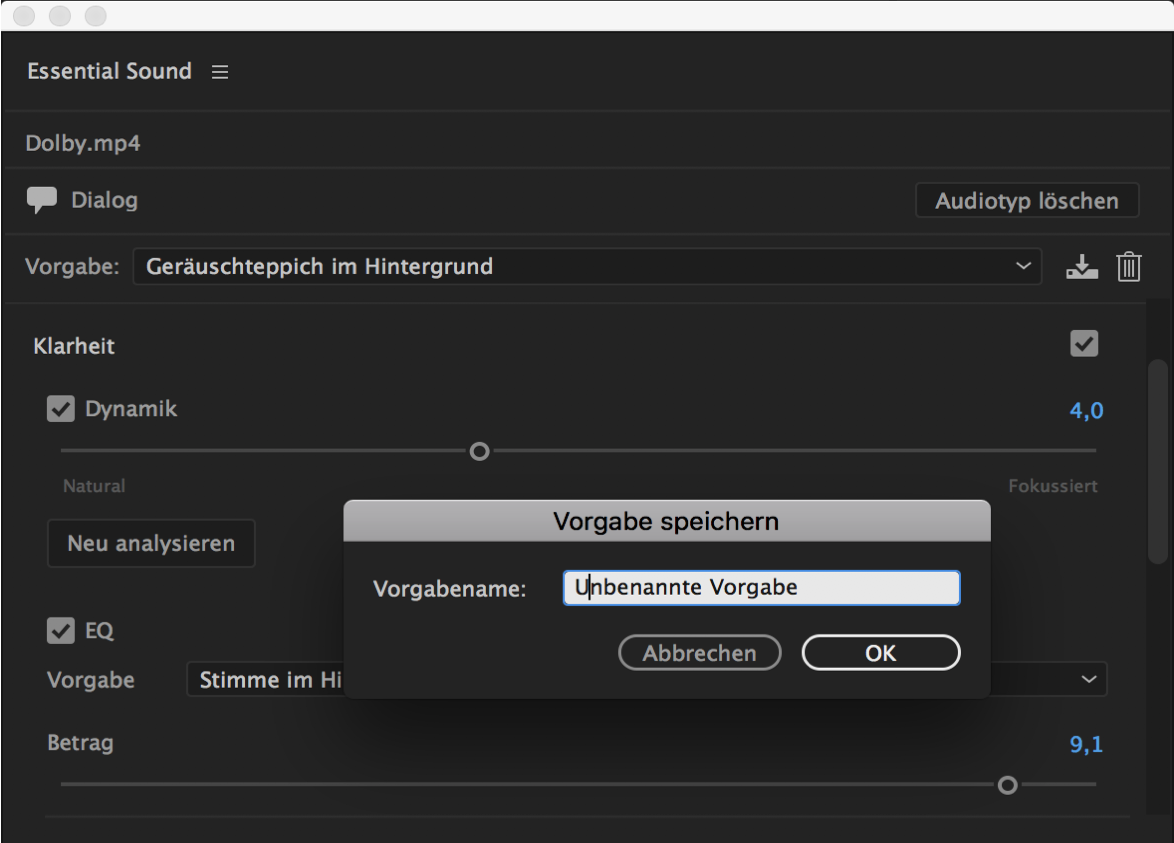Click the save preset download icon
This screenshot has width=1174, height=843.
coord(1081,267)
